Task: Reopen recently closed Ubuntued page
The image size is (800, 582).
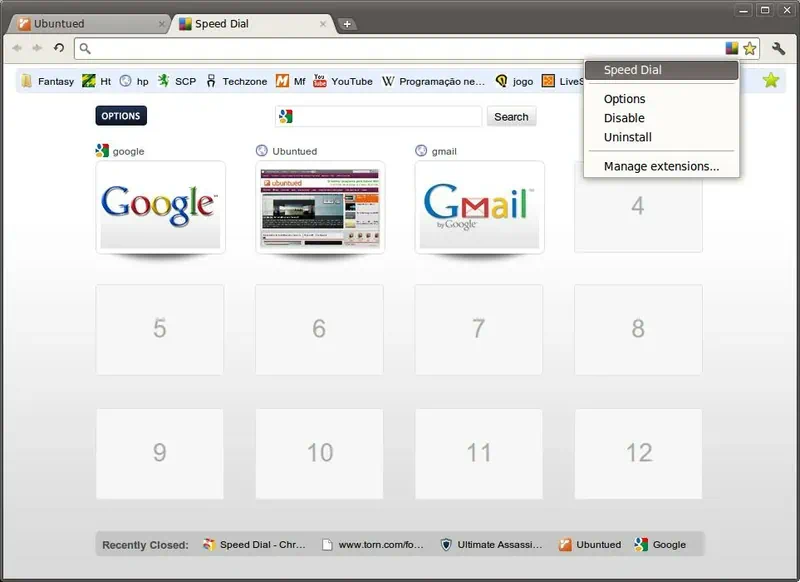Action: (x=590, y=545)
